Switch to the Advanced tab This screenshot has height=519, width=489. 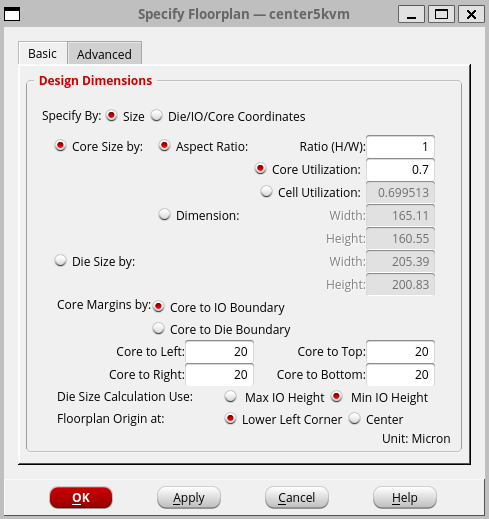coord(105,53)
